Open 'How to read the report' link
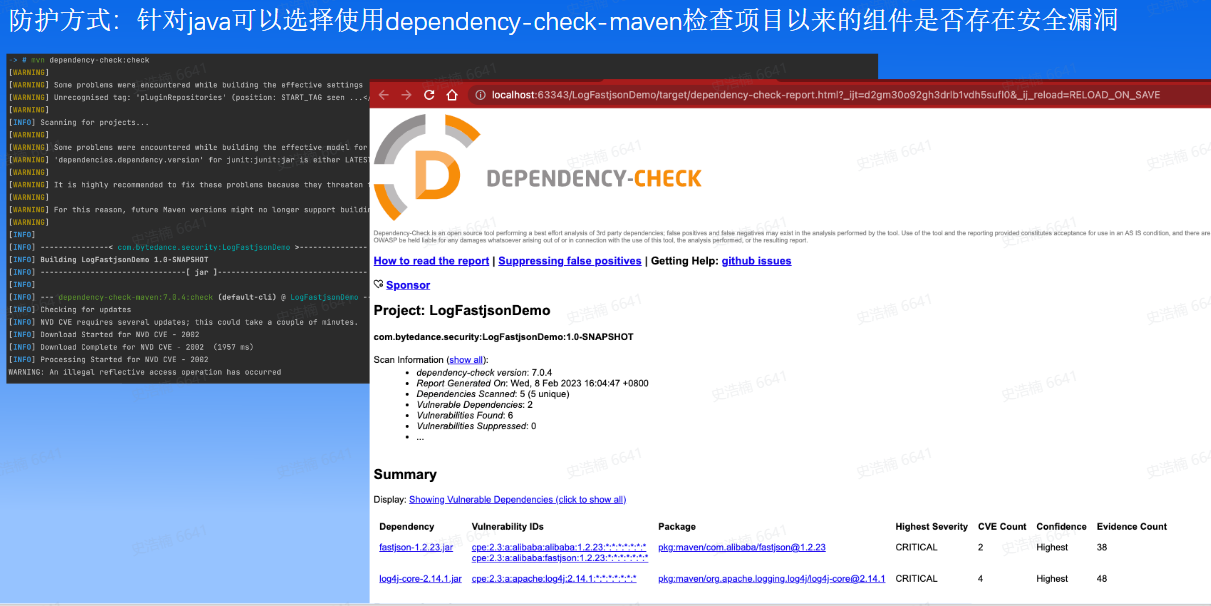The height and width of the screenshot is (606, 1211). [x=431, y=261]
